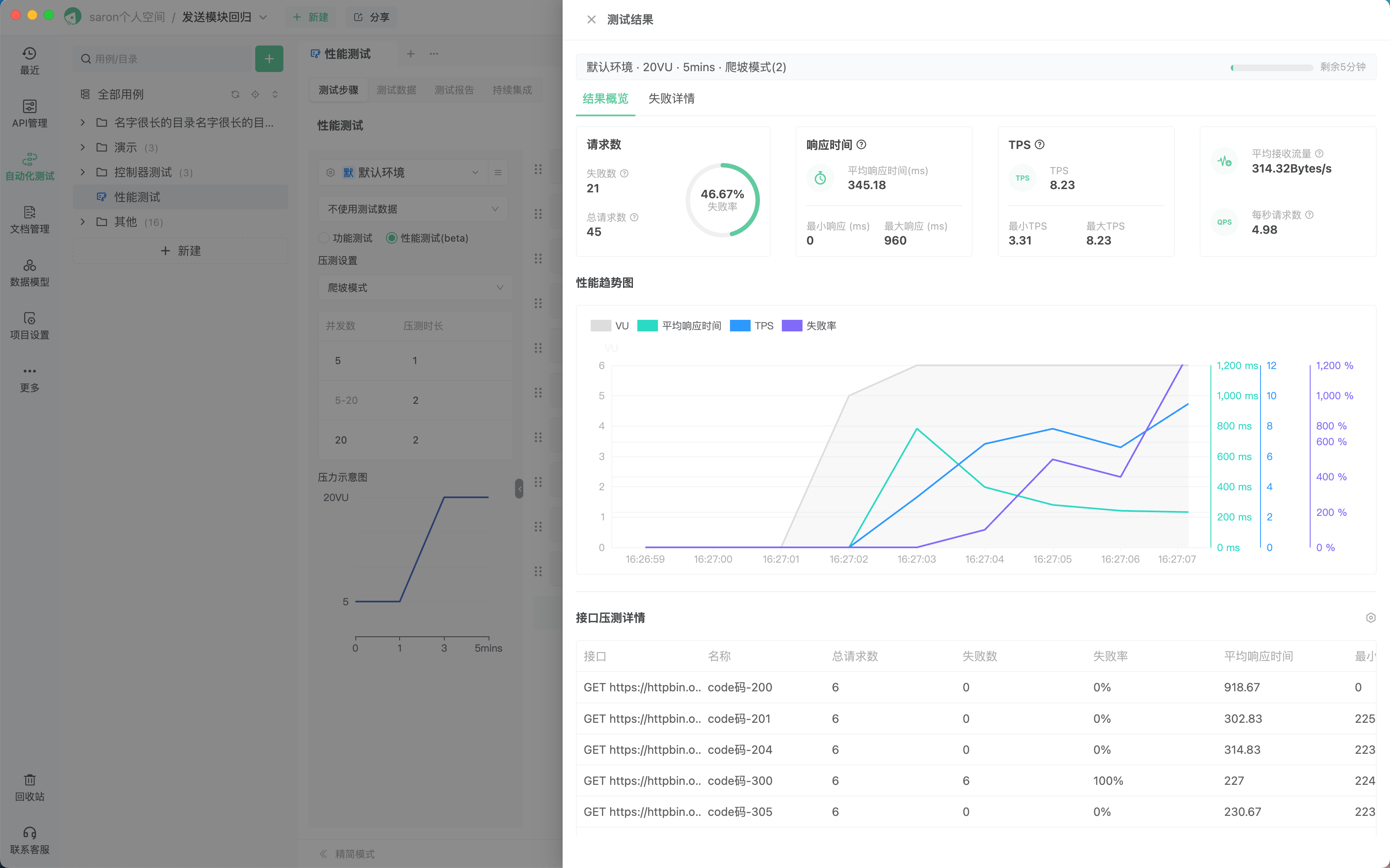
Task: Toggle the TPS legend series
Action: tap(752, 326)
